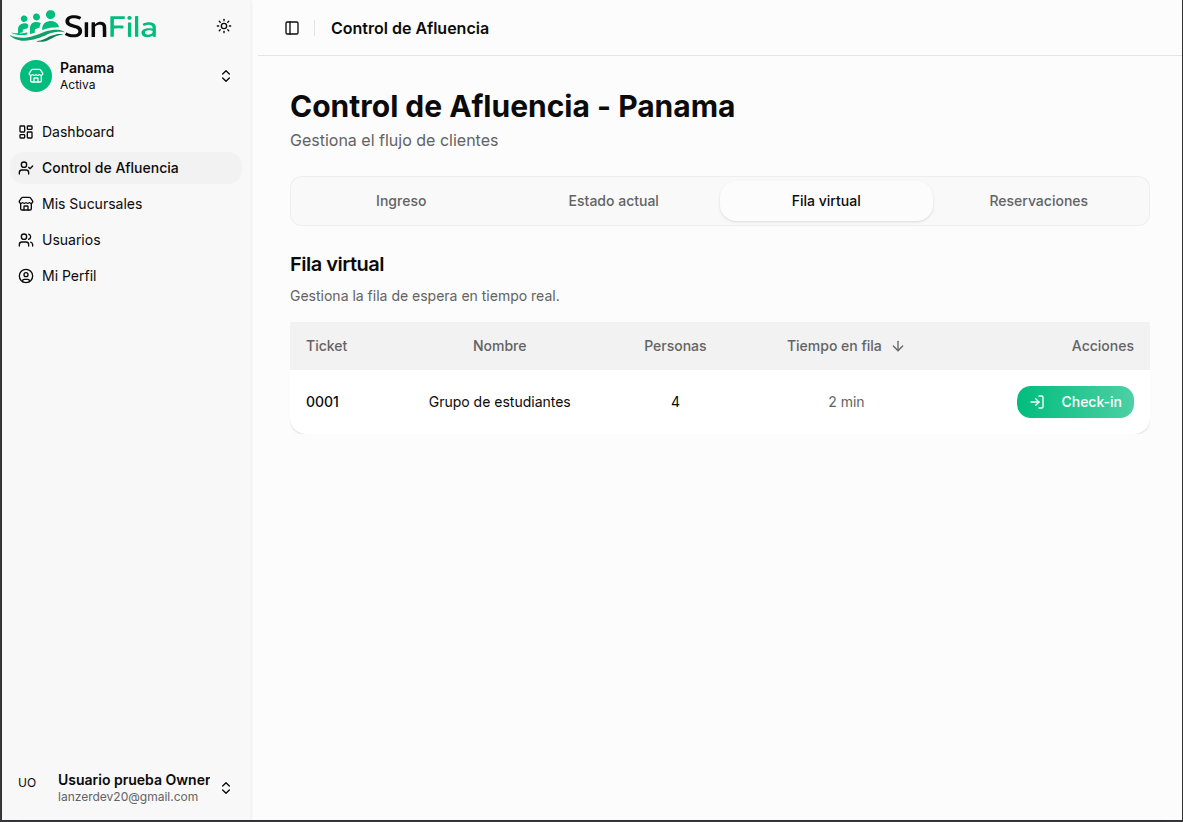Image resolution: width=1183 pixels, height=822 pixels.
Task: Check in the Grupo de estudiantes group
Action: pos(1075,401)
